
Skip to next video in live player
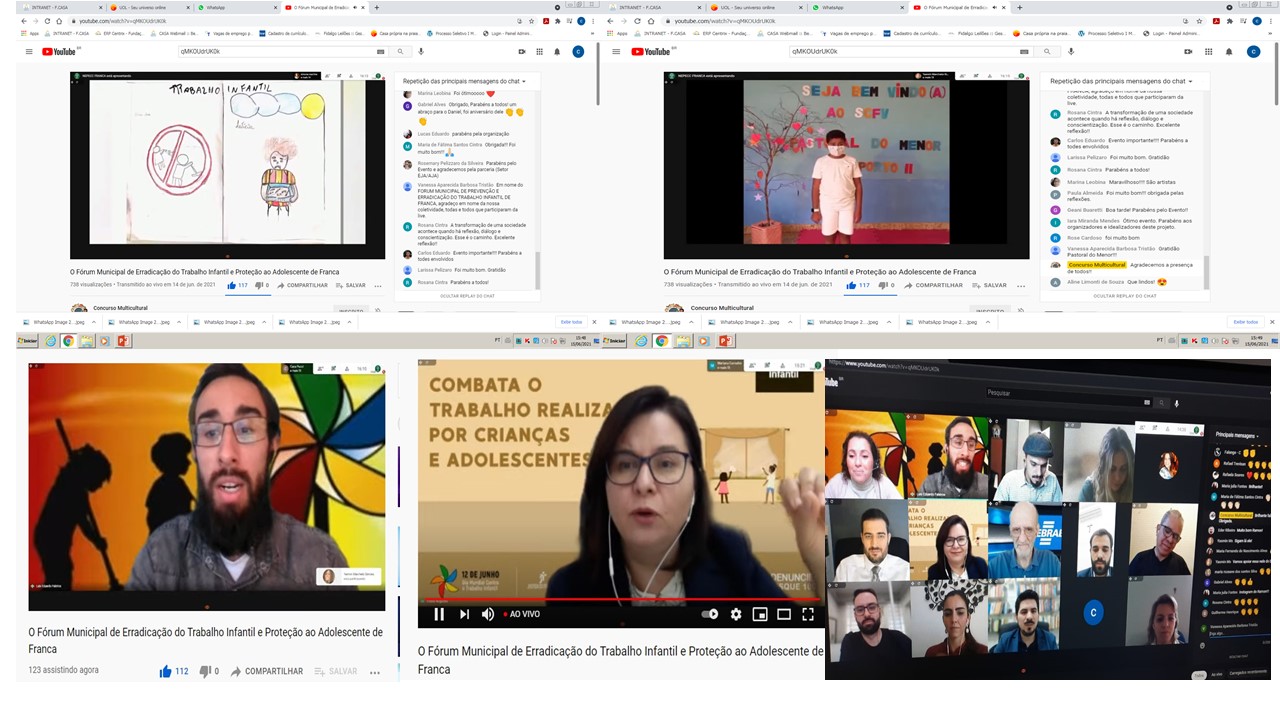(x=464, y=614)
